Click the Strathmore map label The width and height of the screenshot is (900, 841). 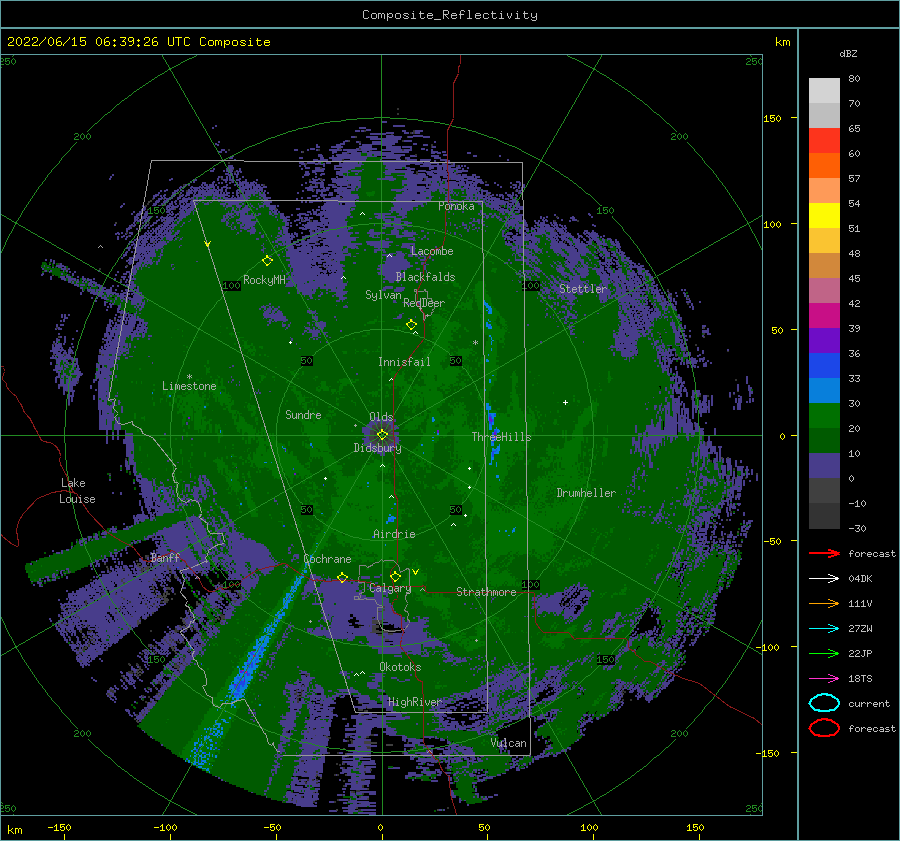click(486, 592)
